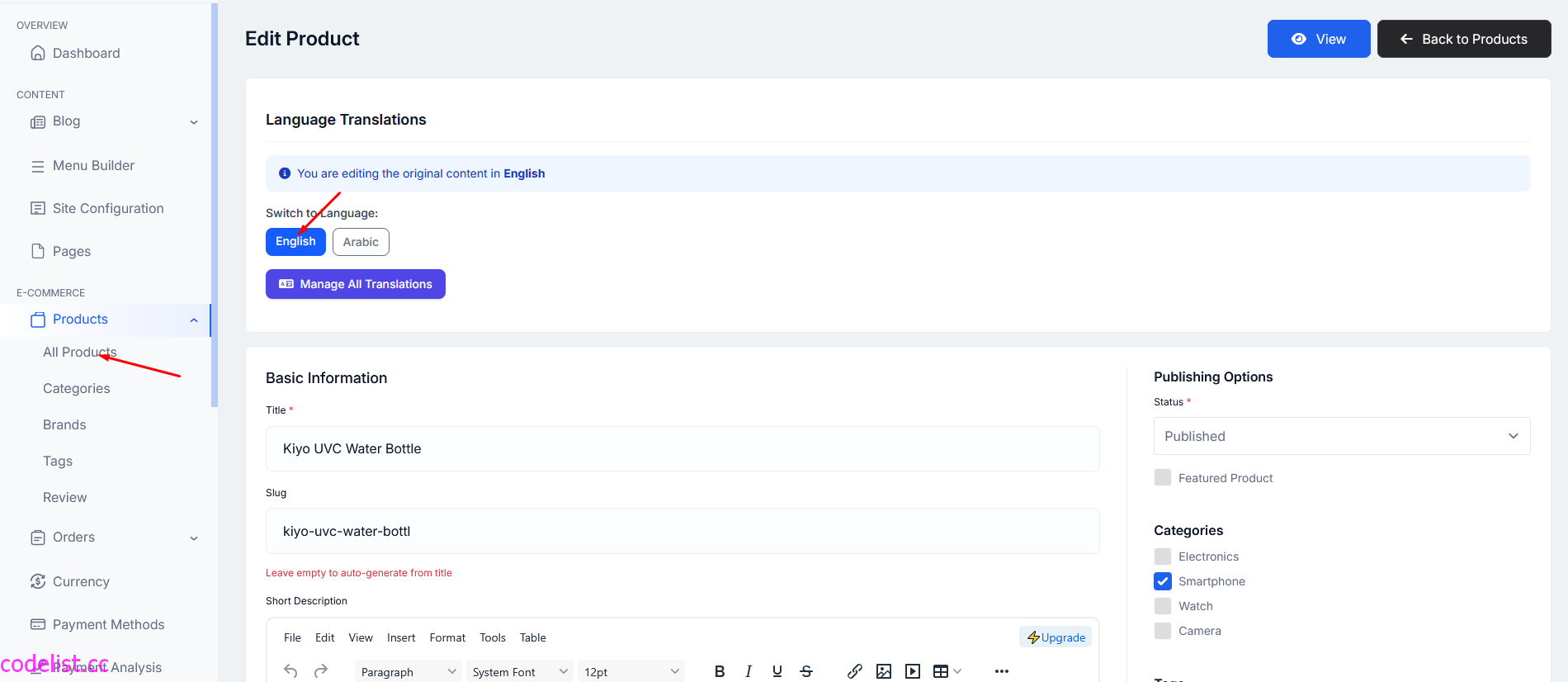Open the editor's Insert menu

click(401, 637)
